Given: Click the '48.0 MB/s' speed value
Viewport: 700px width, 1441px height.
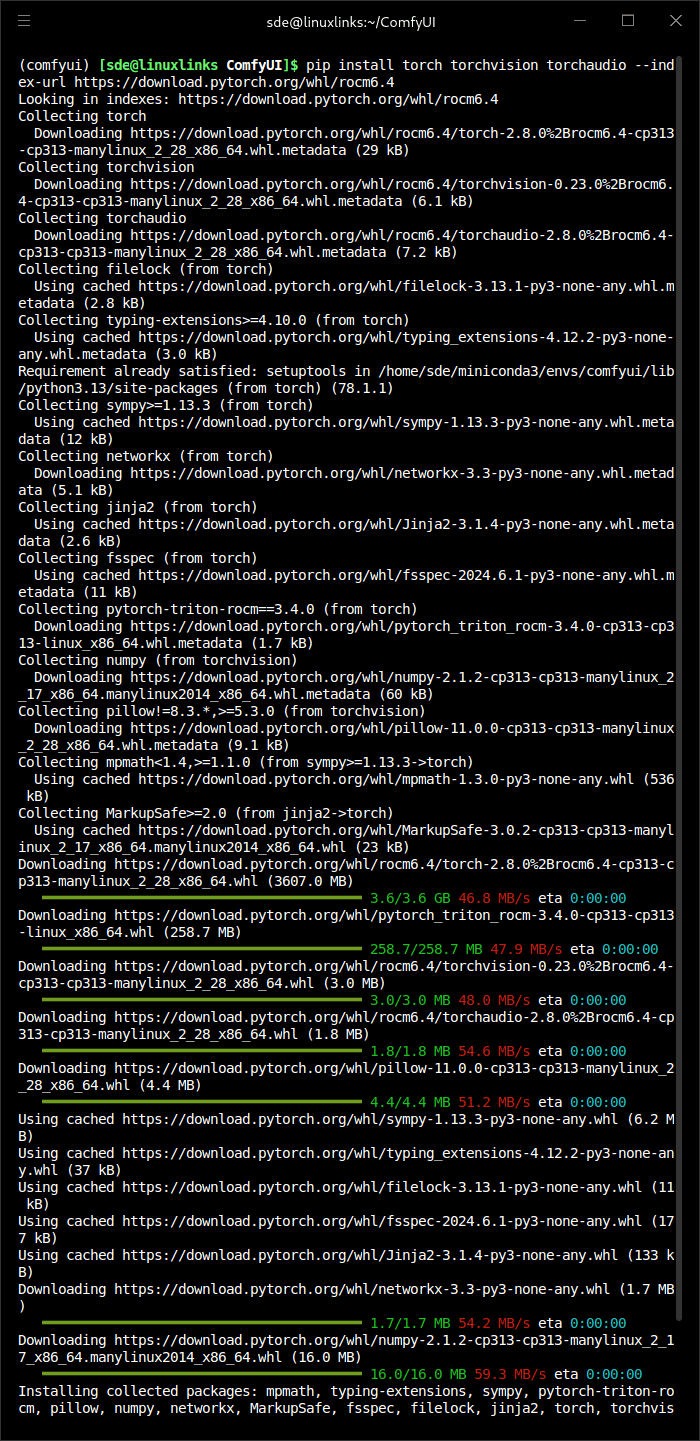Looking at the screenshot, I should click(x=494, y=1000).
